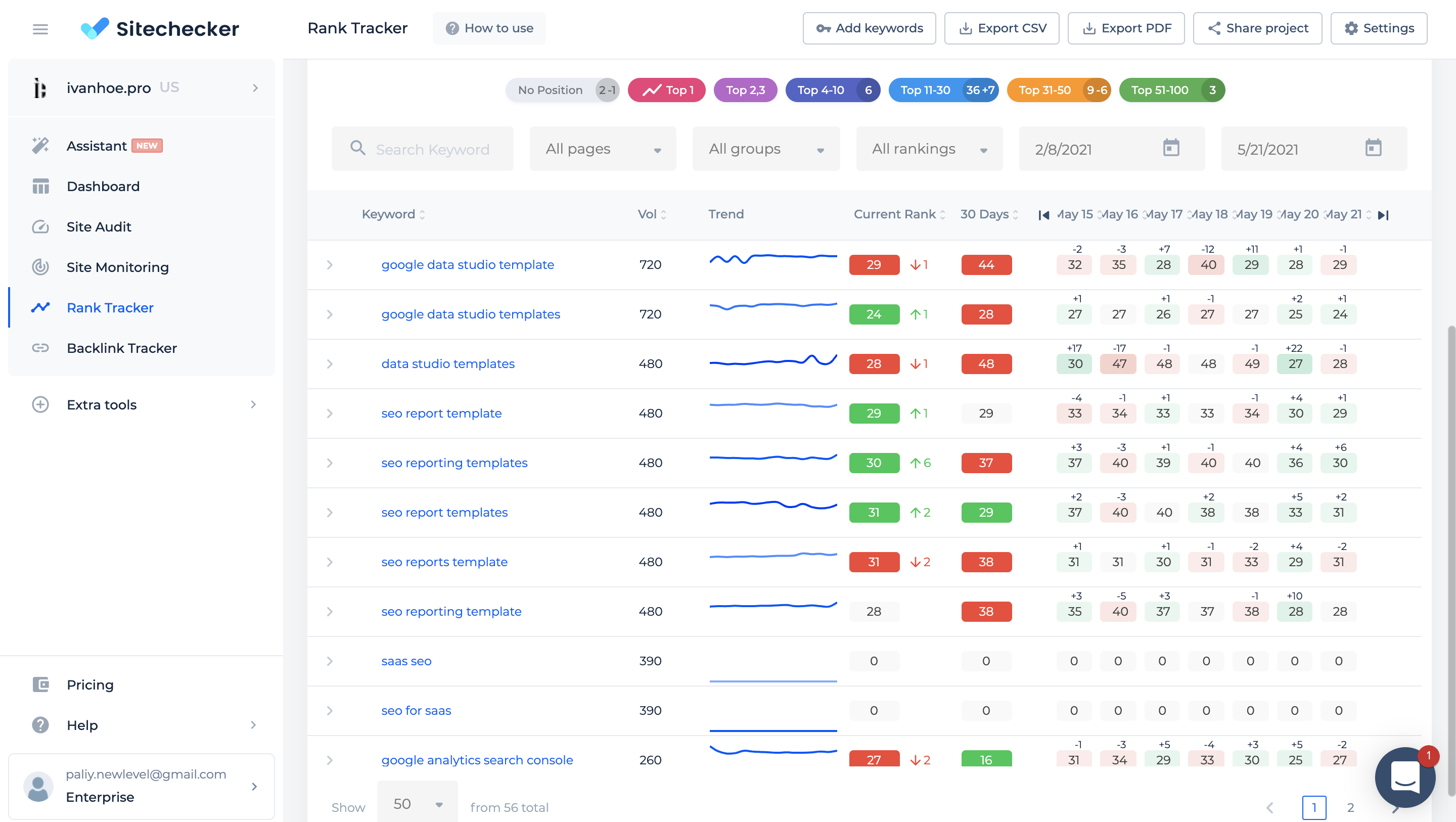The height and width of the screenshot is (822, 1456).
Task: Click the Site Monitoring sidebar icon
Action: 39,267
